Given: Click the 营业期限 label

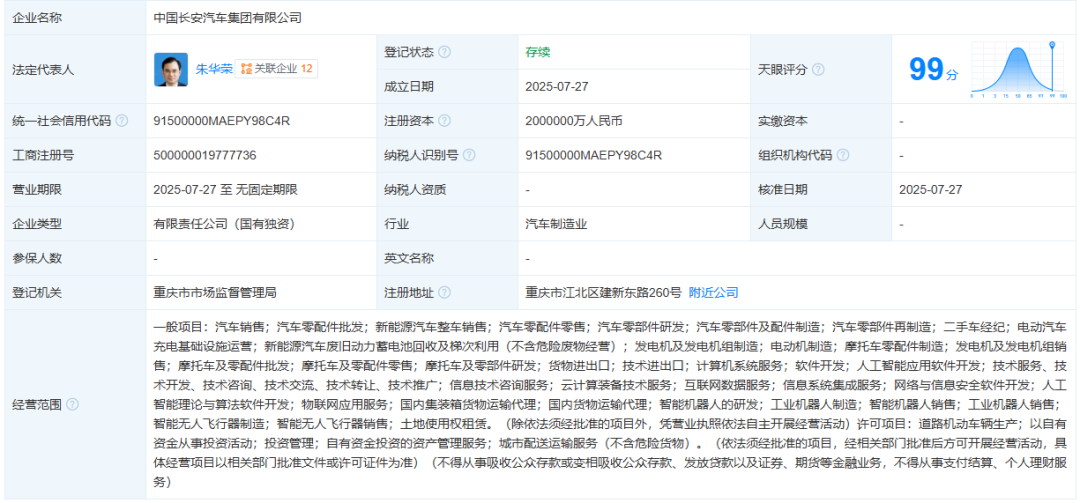Looking at the screenshot, I should pos(37,189).
